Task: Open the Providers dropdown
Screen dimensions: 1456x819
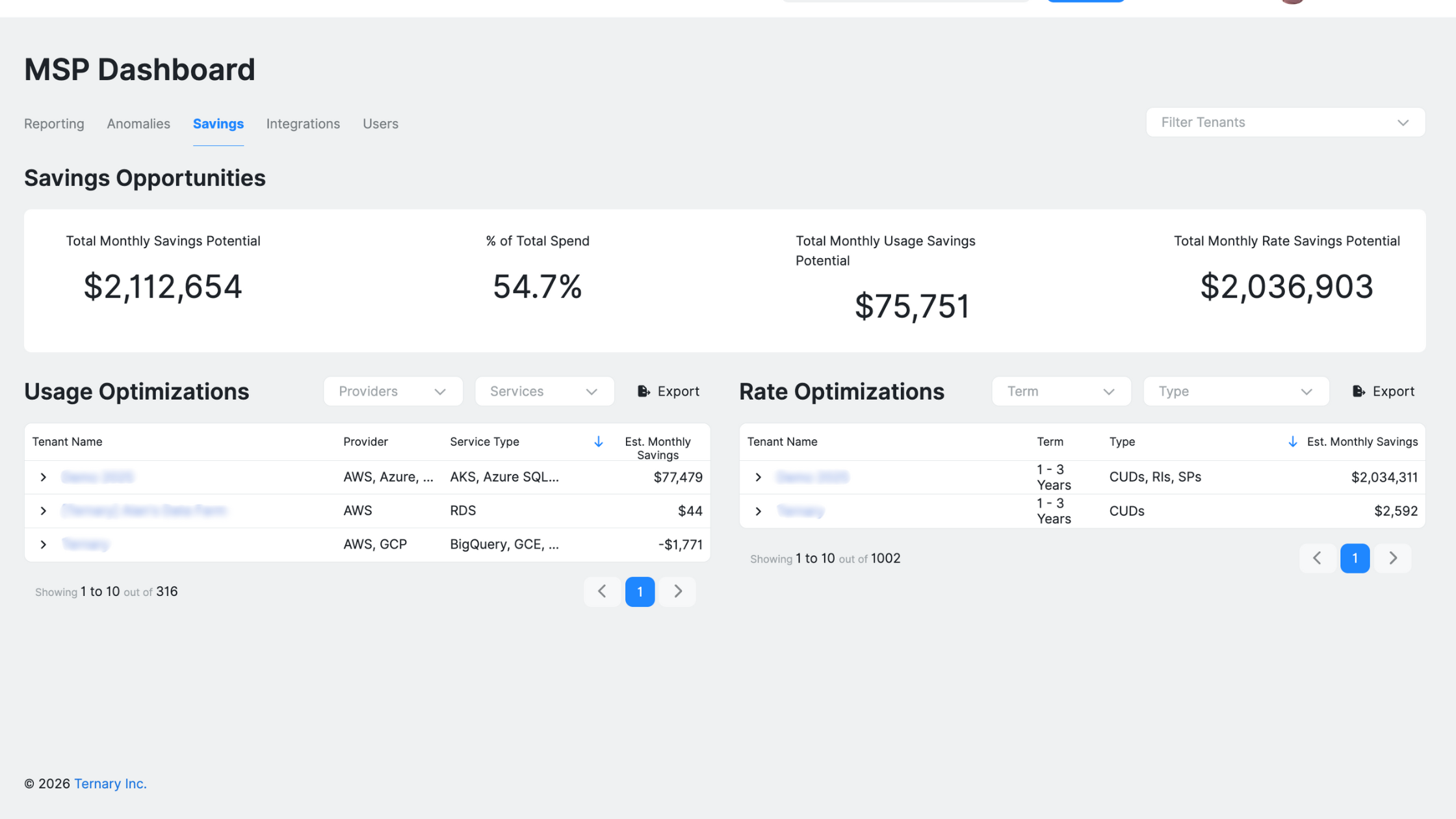Action: point(393,391)
